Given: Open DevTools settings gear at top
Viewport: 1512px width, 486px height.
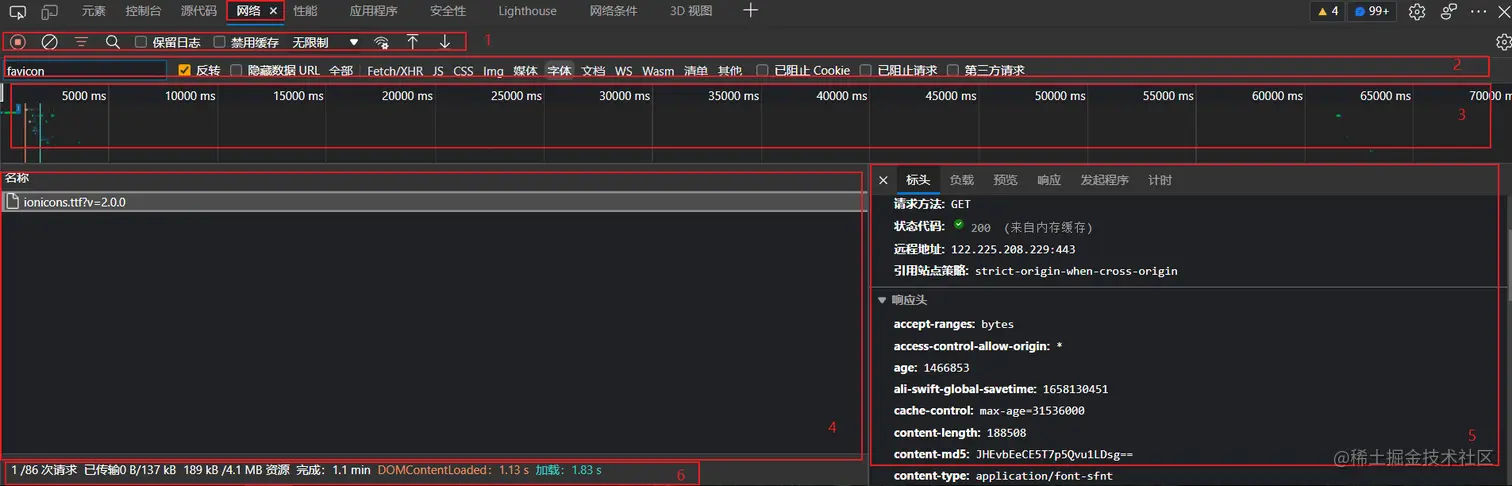Looking at the screenshot, I should [x=1417, y=11].
